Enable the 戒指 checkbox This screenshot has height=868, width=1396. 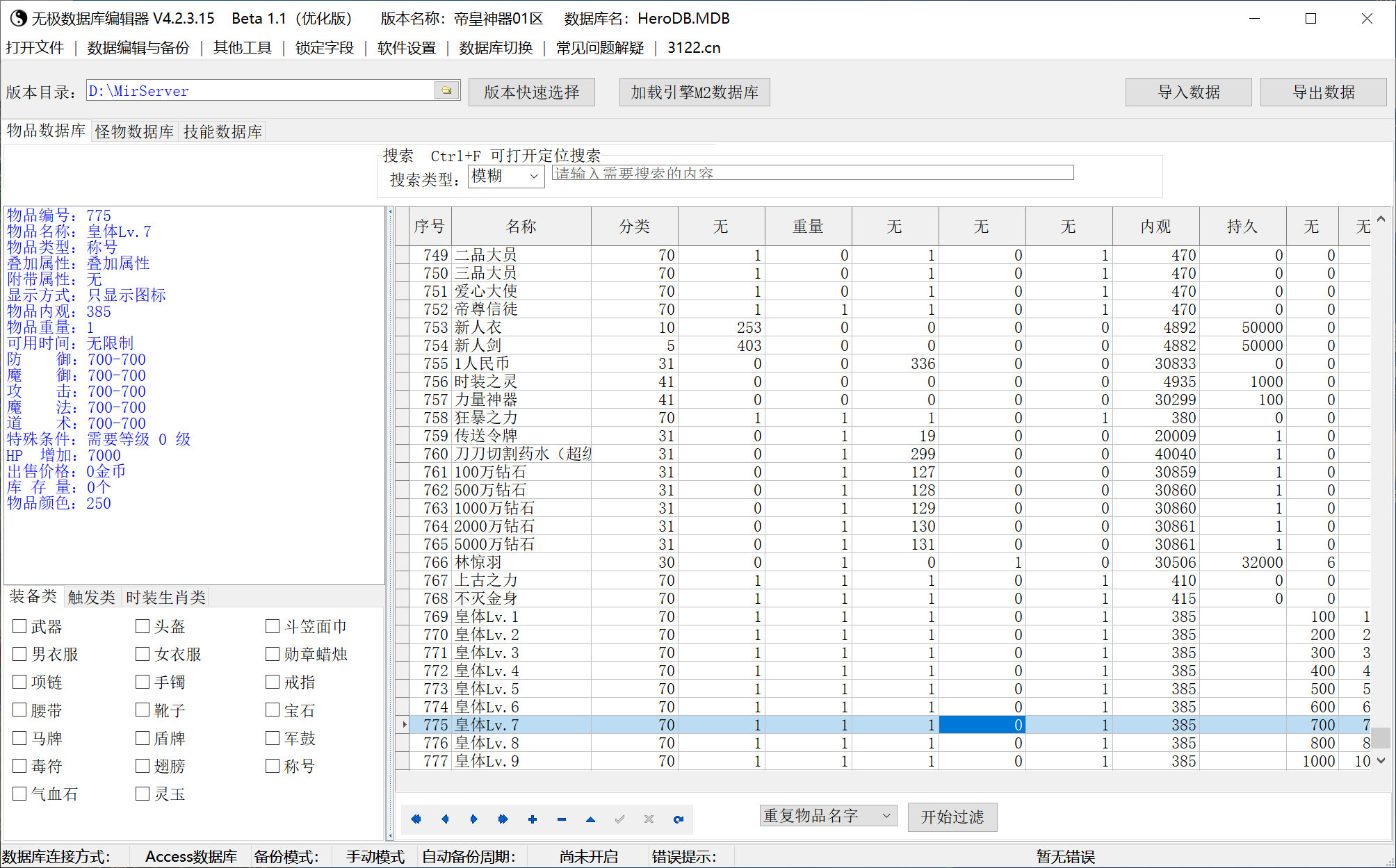(273, 682)
